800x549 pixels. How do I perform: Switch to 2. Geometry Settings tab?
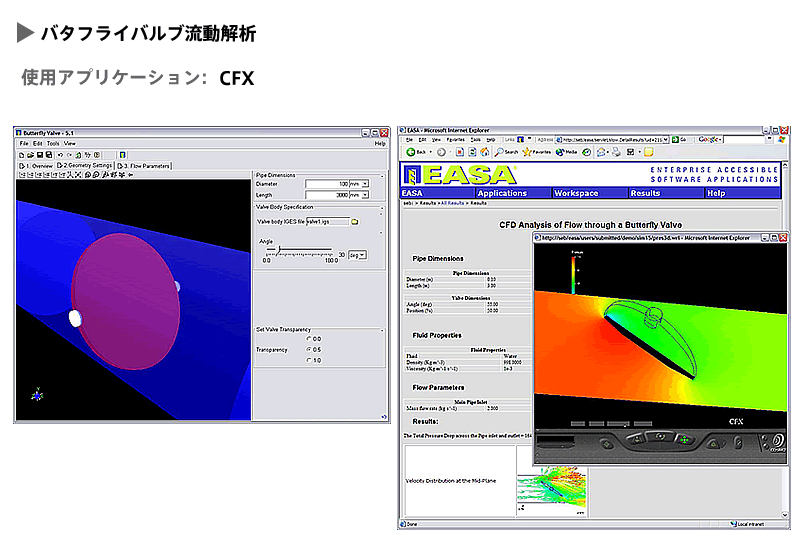tap(84, 165)
